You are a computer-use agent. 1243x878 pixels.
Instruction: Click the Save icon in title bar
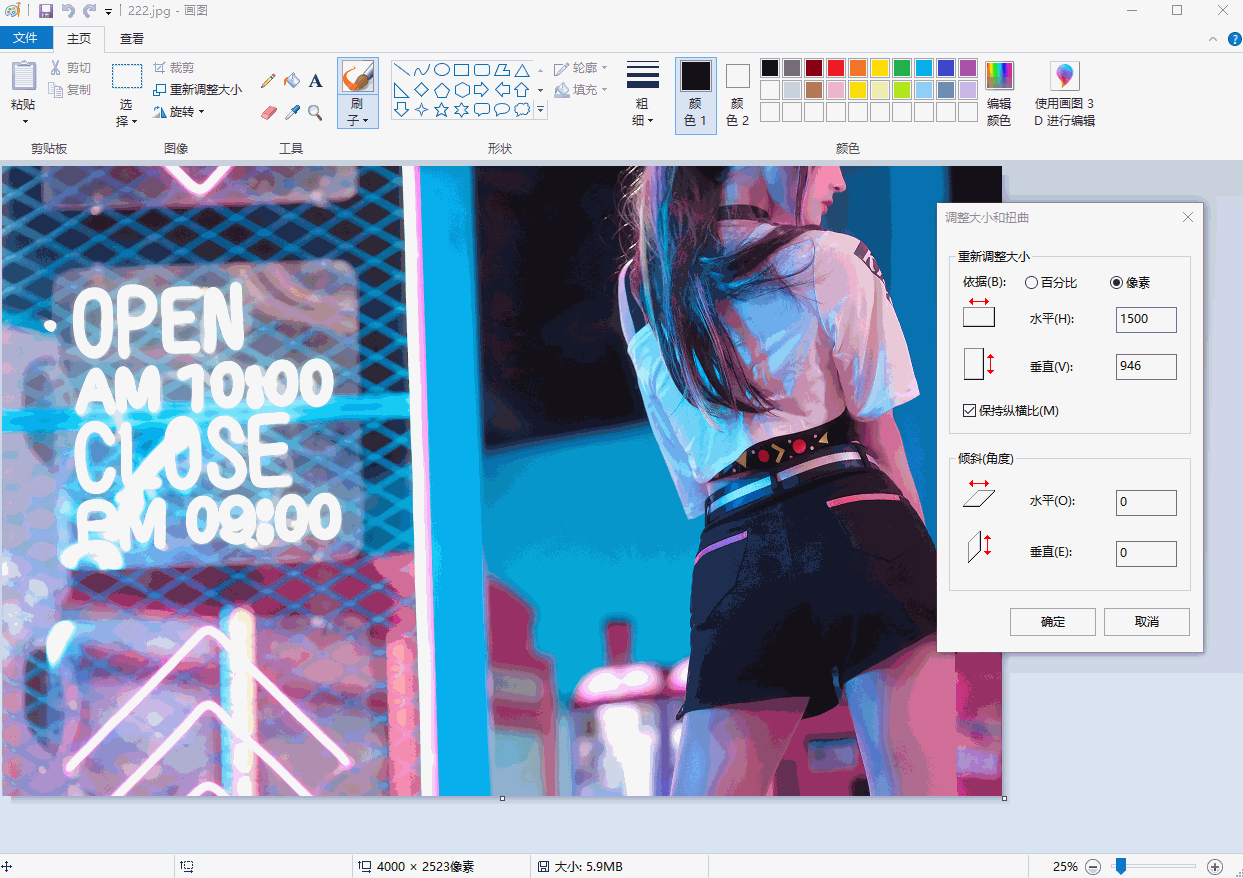46,11
